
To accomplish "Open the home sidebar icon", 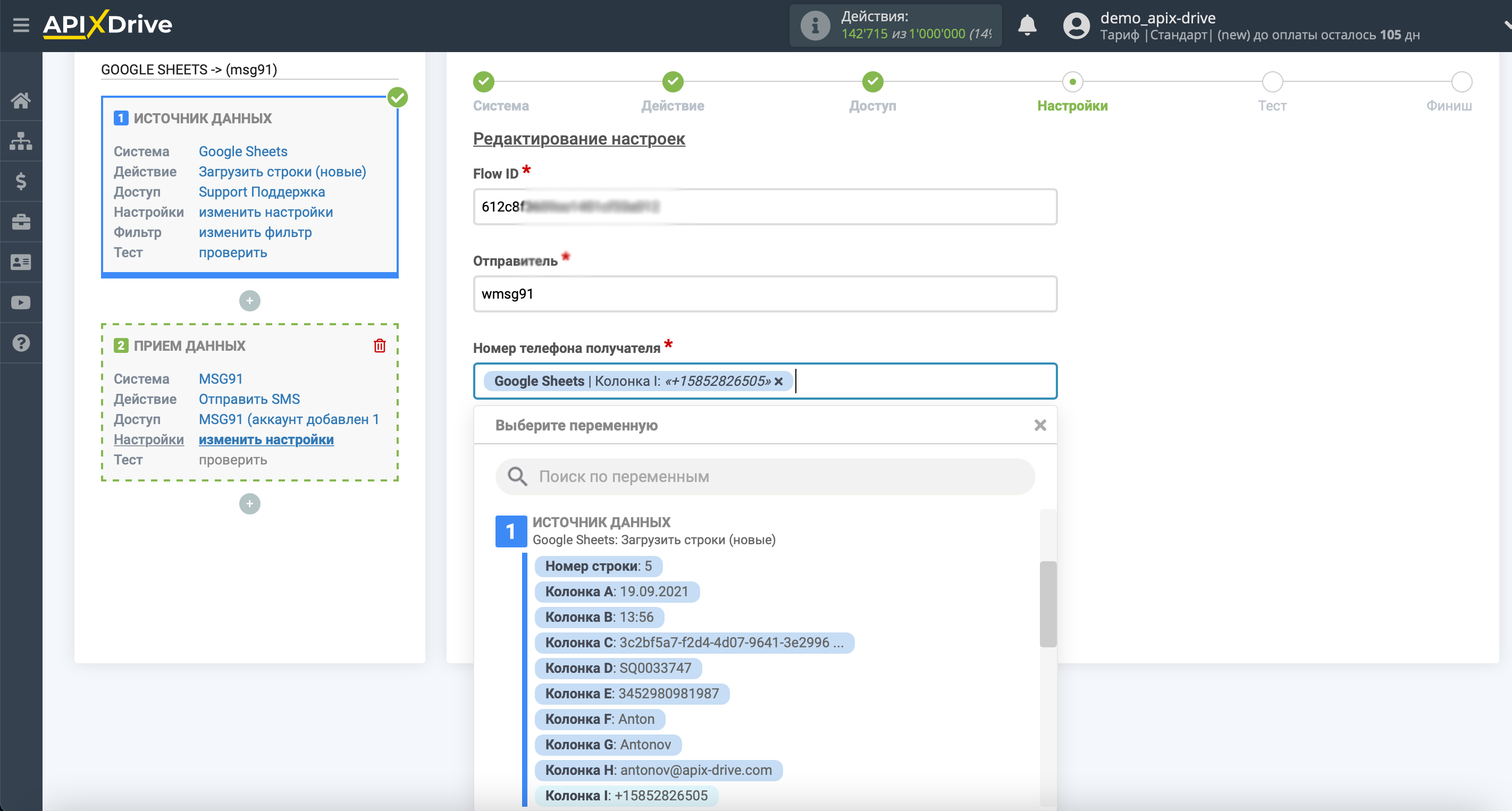I will (21, 100).
